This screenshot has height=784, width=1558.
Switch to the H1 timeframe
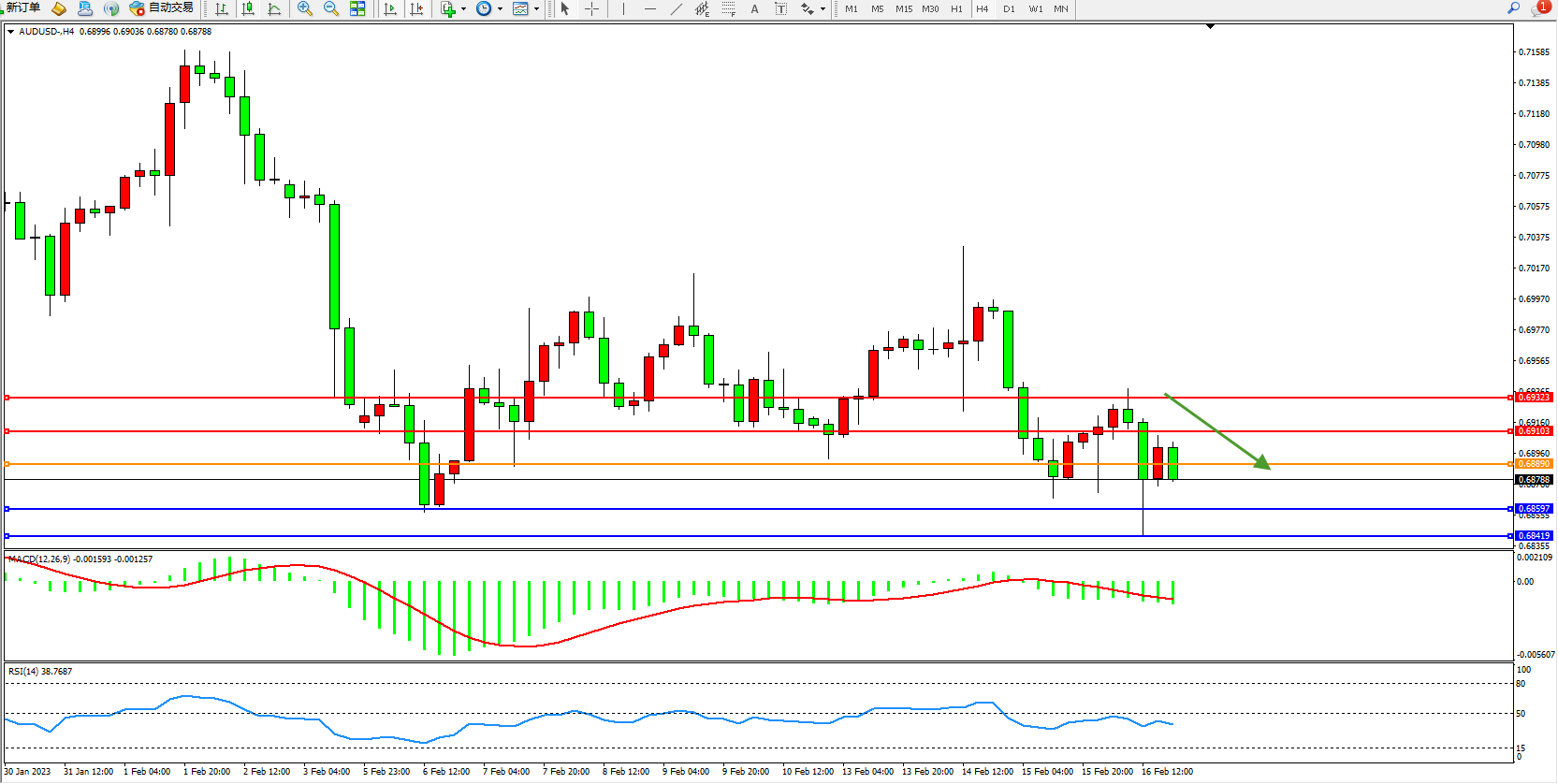956,8
